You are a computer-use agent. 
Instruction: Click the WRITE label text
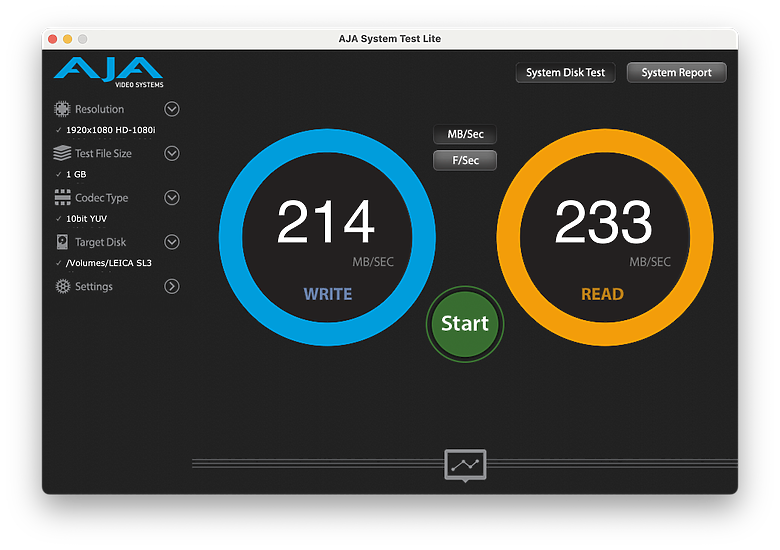pyautogui.click(x=328, y=294)
